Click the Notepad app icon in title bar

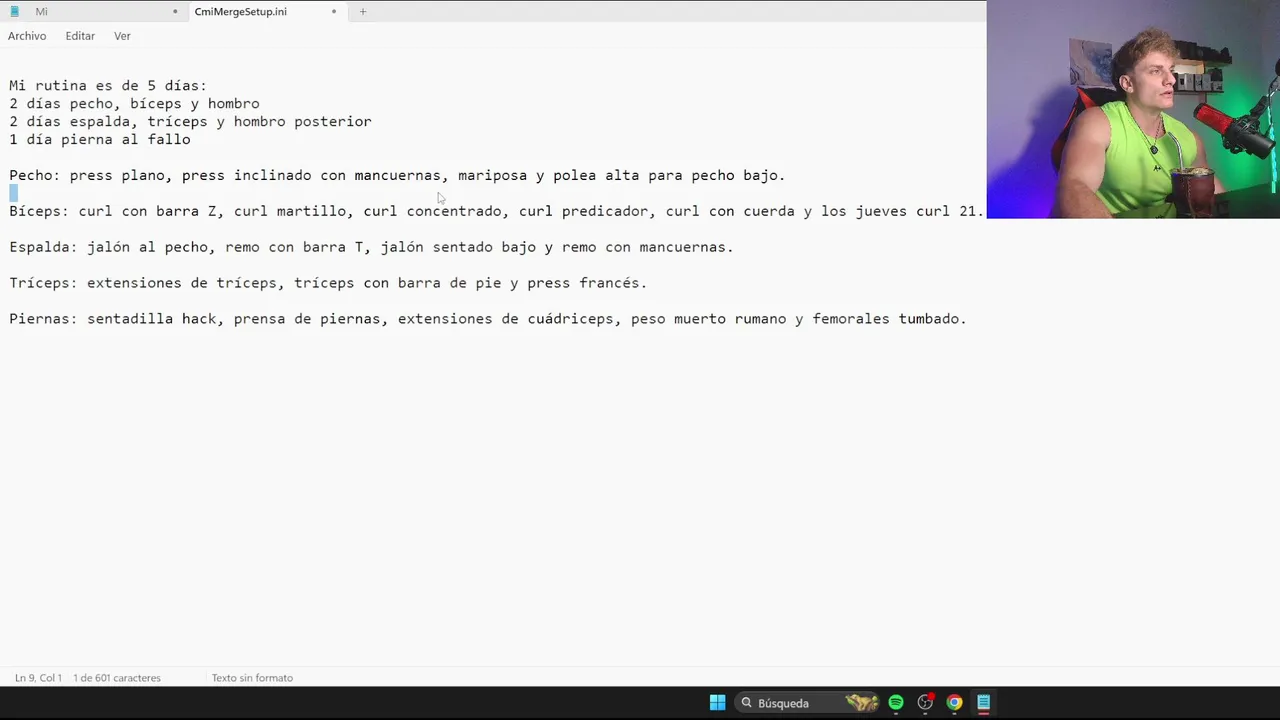pyautogui.click(x=14, y=12)
